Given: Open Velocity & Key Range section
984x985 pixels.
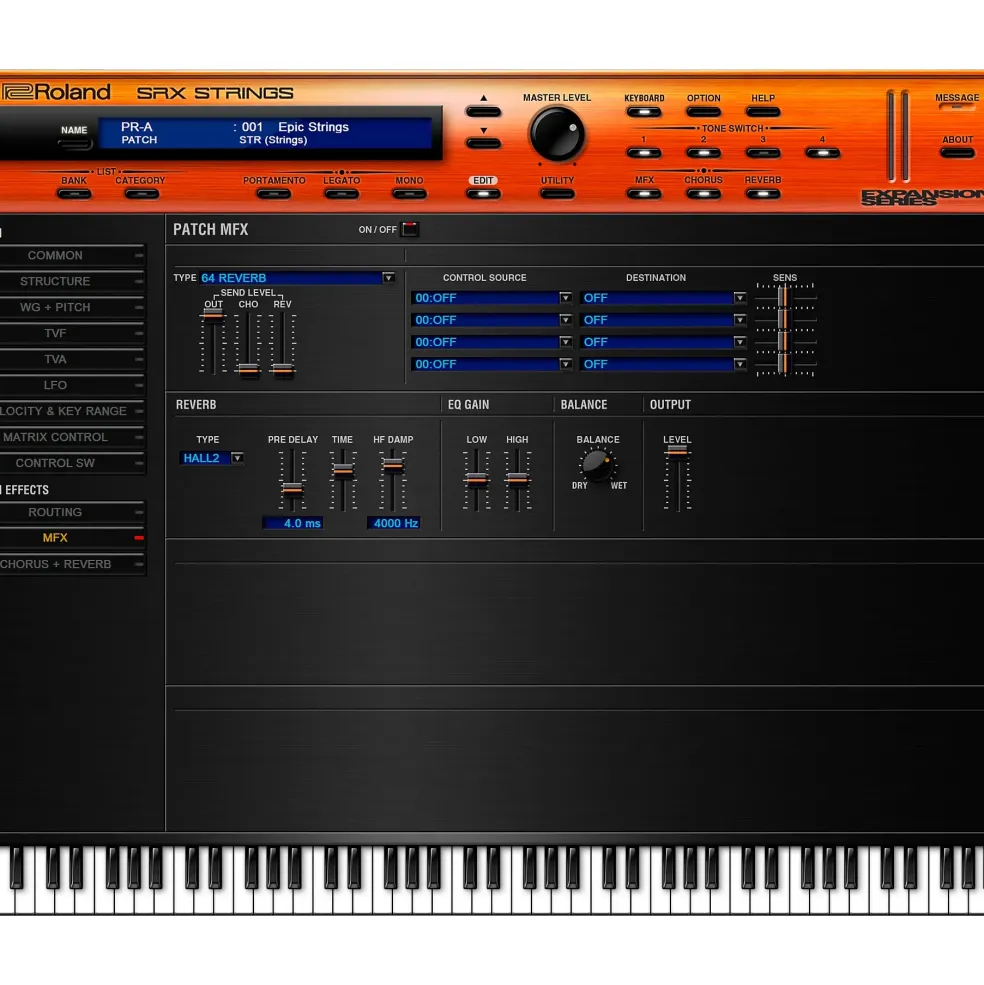Looking at the screenshot, I should pyautogui.click(x=72, y=411).
